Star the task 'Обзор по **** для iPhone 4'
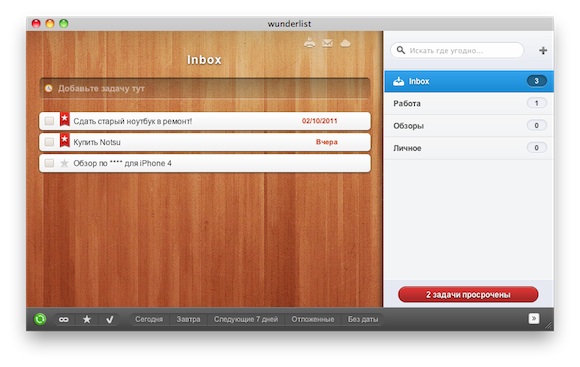The image size is (580, 367). pos(64,163)
